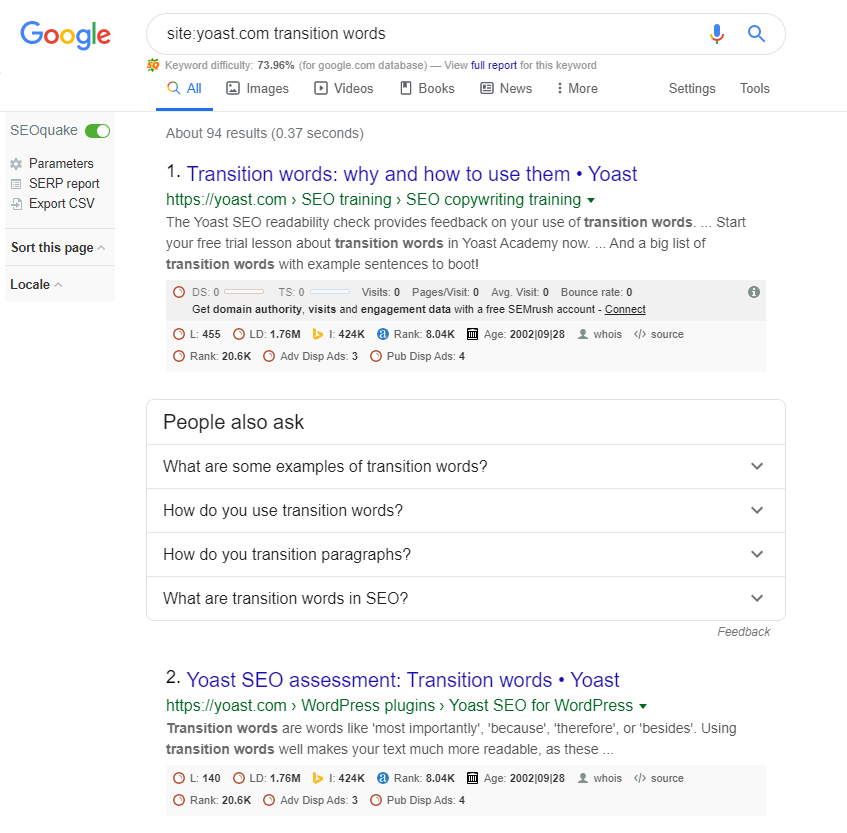
Task: Connect a free SEMrush account
Action: pos(624,309)
